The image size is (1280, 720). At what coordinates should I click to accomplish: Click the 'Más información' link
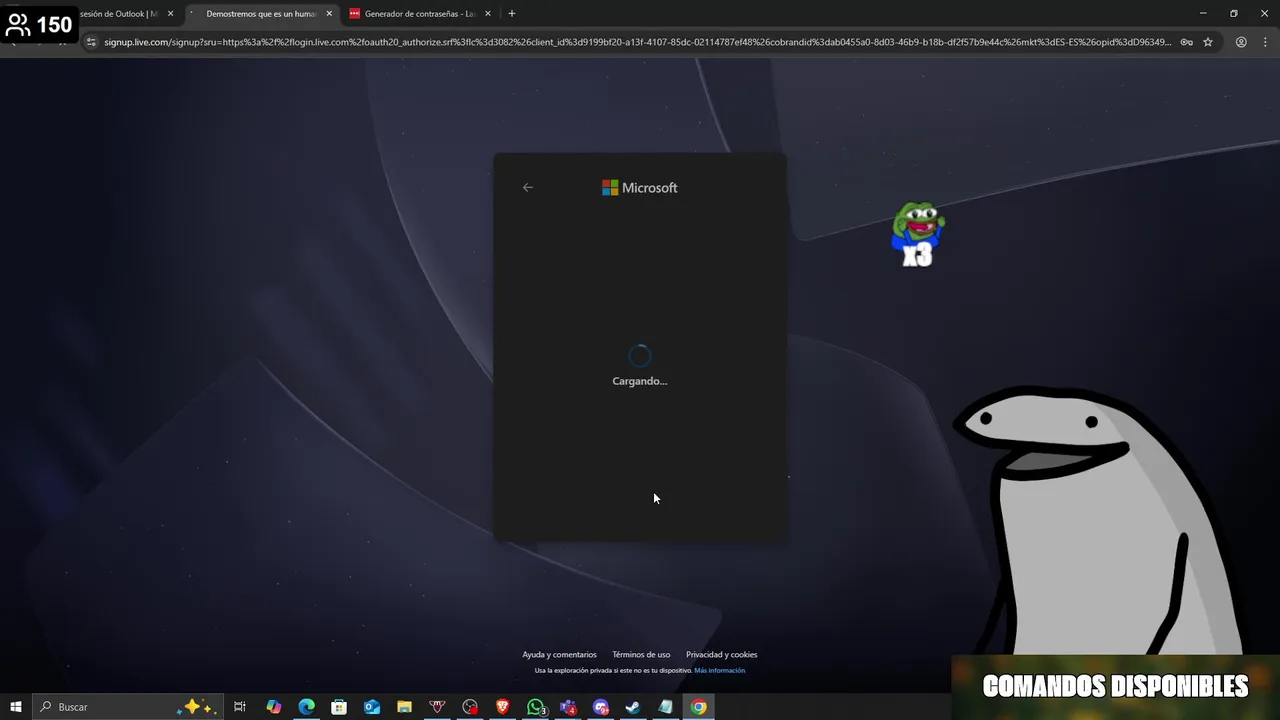tap(720, 671)
